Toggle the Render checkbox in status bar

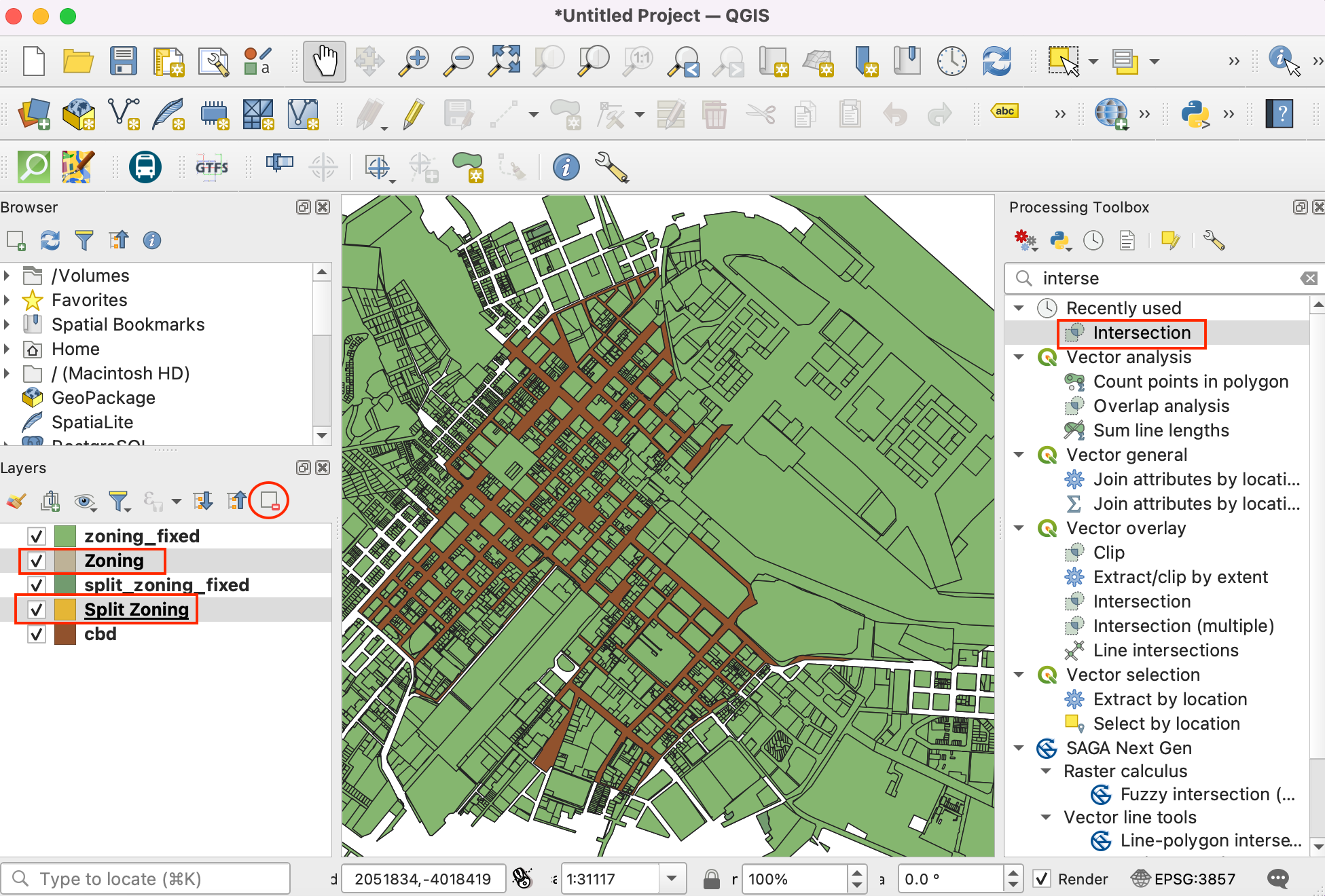(1042, 879)
